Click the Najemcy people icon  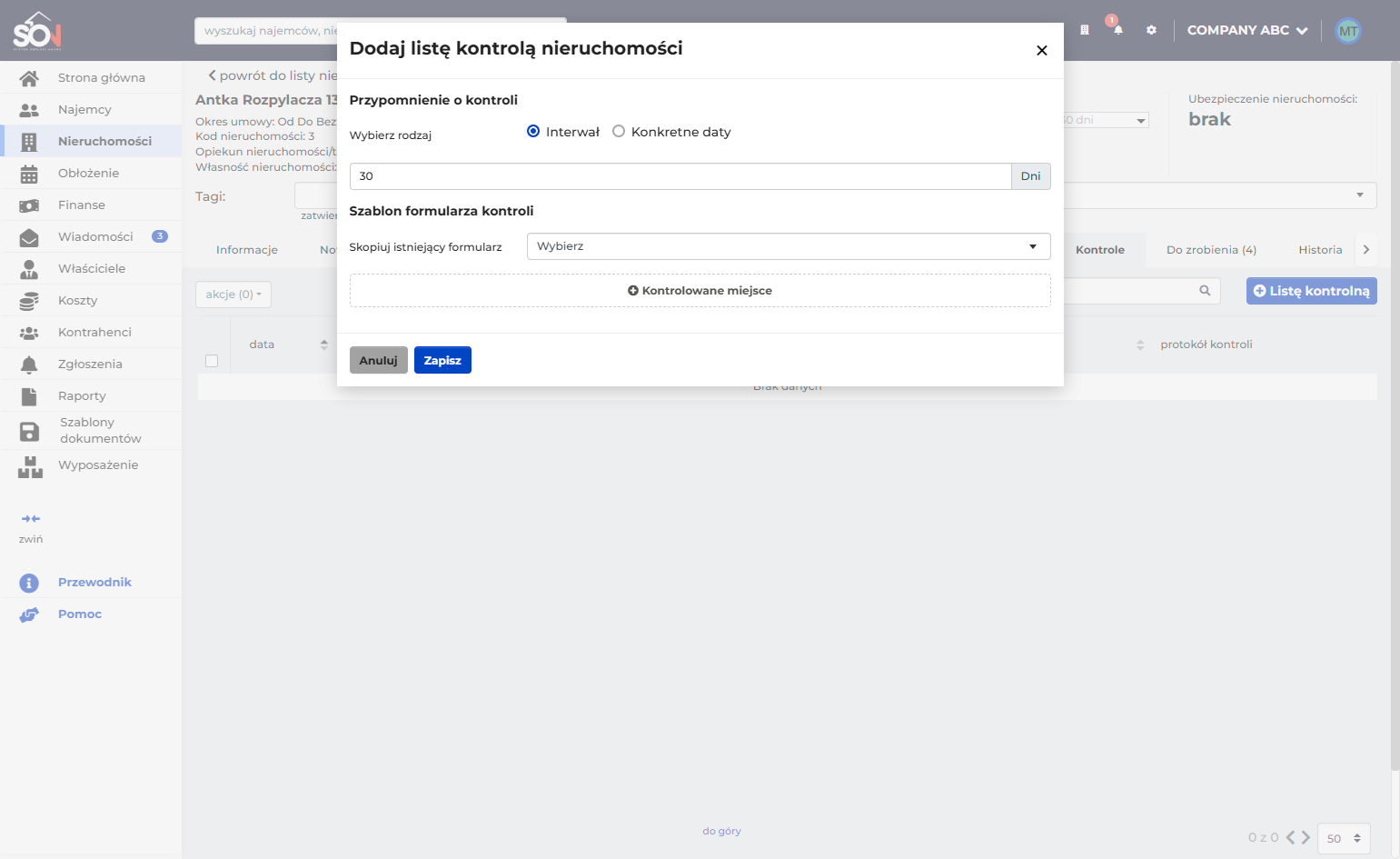coord(29,110)
